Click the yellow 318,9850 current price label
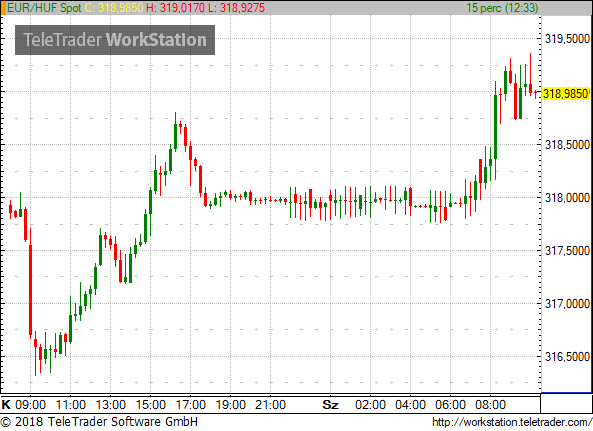Screen dimensions: 593x431 coord(566,93)
